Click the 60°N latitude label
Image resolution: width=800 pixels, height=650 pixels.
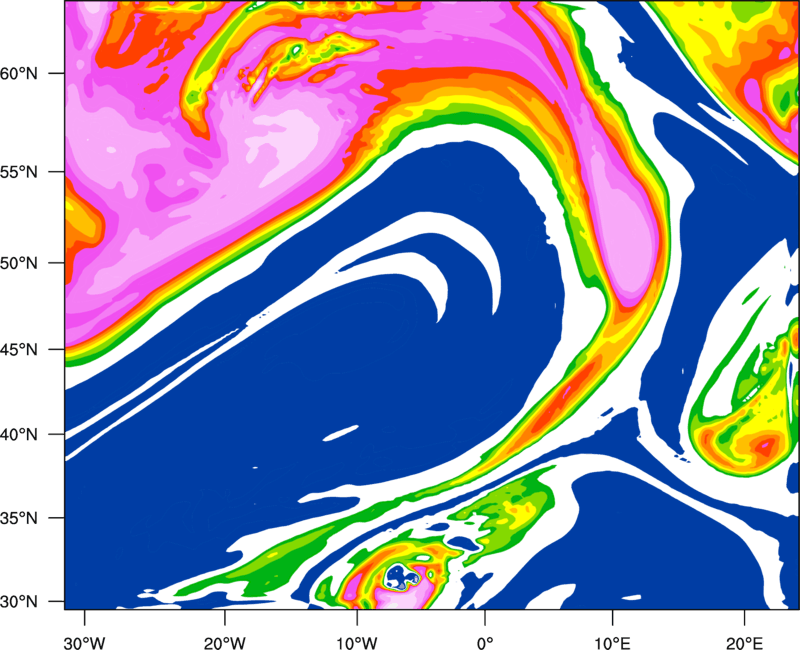coord(19,73)
